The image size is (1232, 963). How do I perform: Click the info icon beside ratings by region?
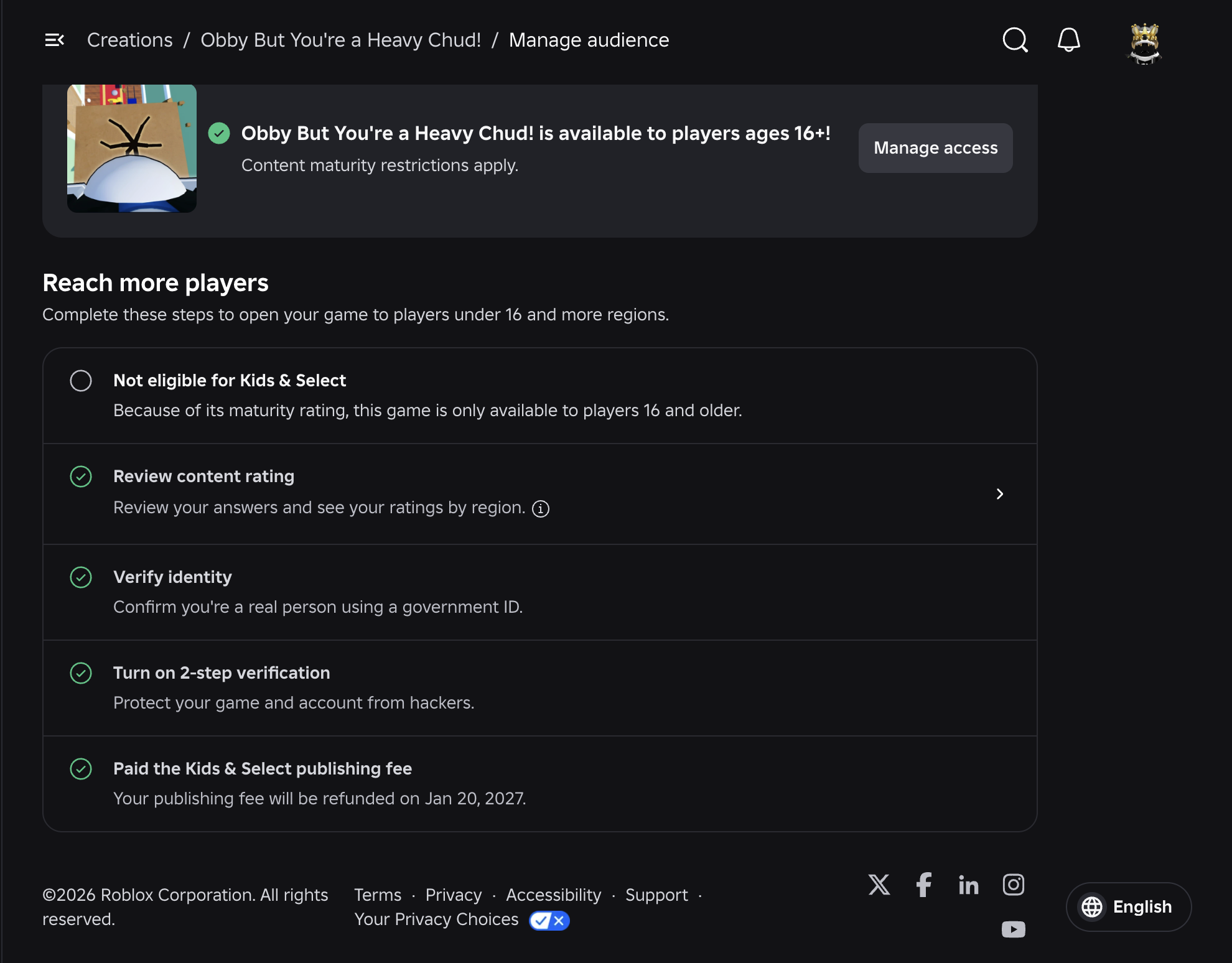coord(541,509)
